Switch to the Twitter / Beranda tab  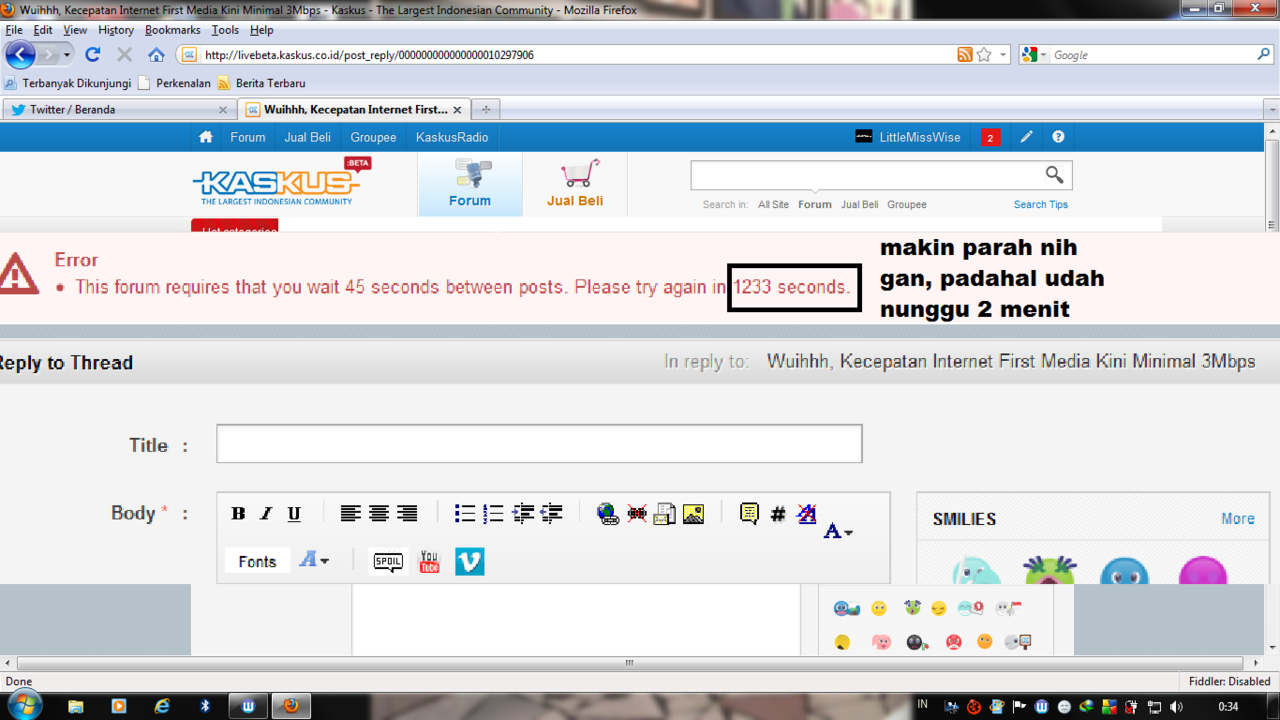pyautogui.click(x=118, y=109)
